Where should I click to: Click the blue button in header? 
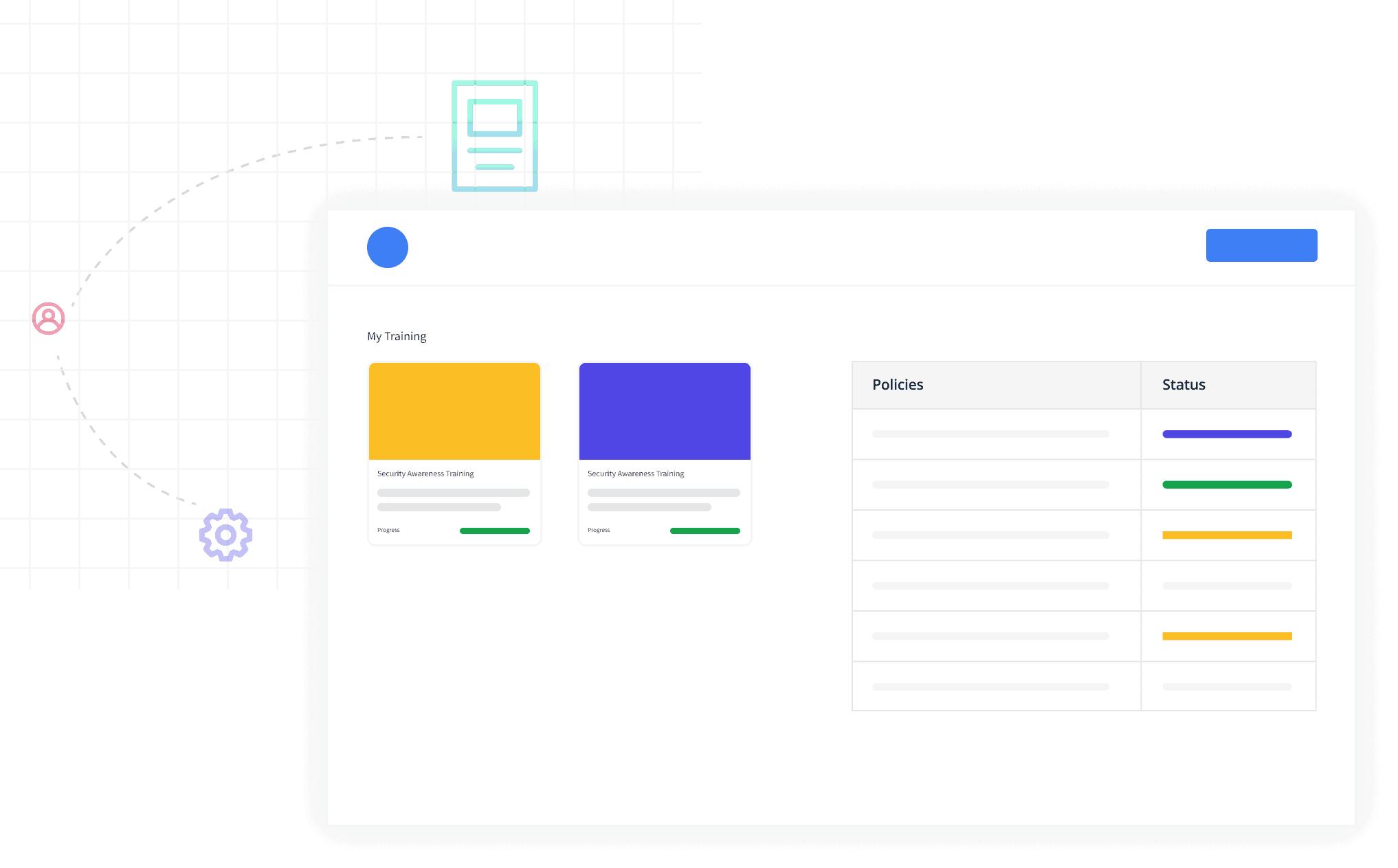click(1262, 245)
